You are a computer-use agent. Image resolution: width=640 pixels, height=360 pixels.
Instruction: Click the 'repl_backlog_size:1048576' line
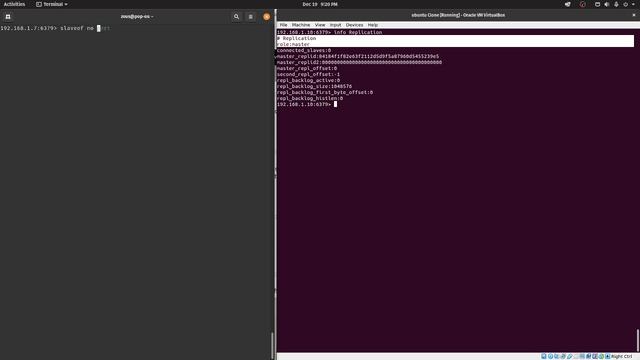tap(314, 87)
